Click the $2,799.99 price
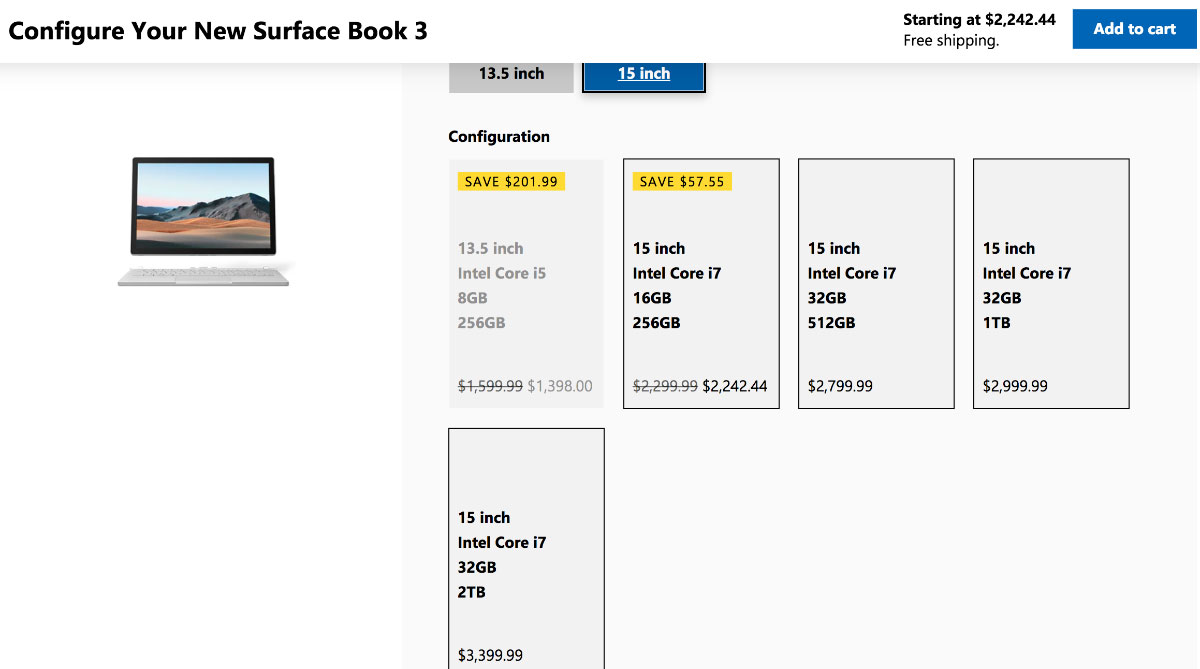The image size is (1200, 669). [840, 386]
